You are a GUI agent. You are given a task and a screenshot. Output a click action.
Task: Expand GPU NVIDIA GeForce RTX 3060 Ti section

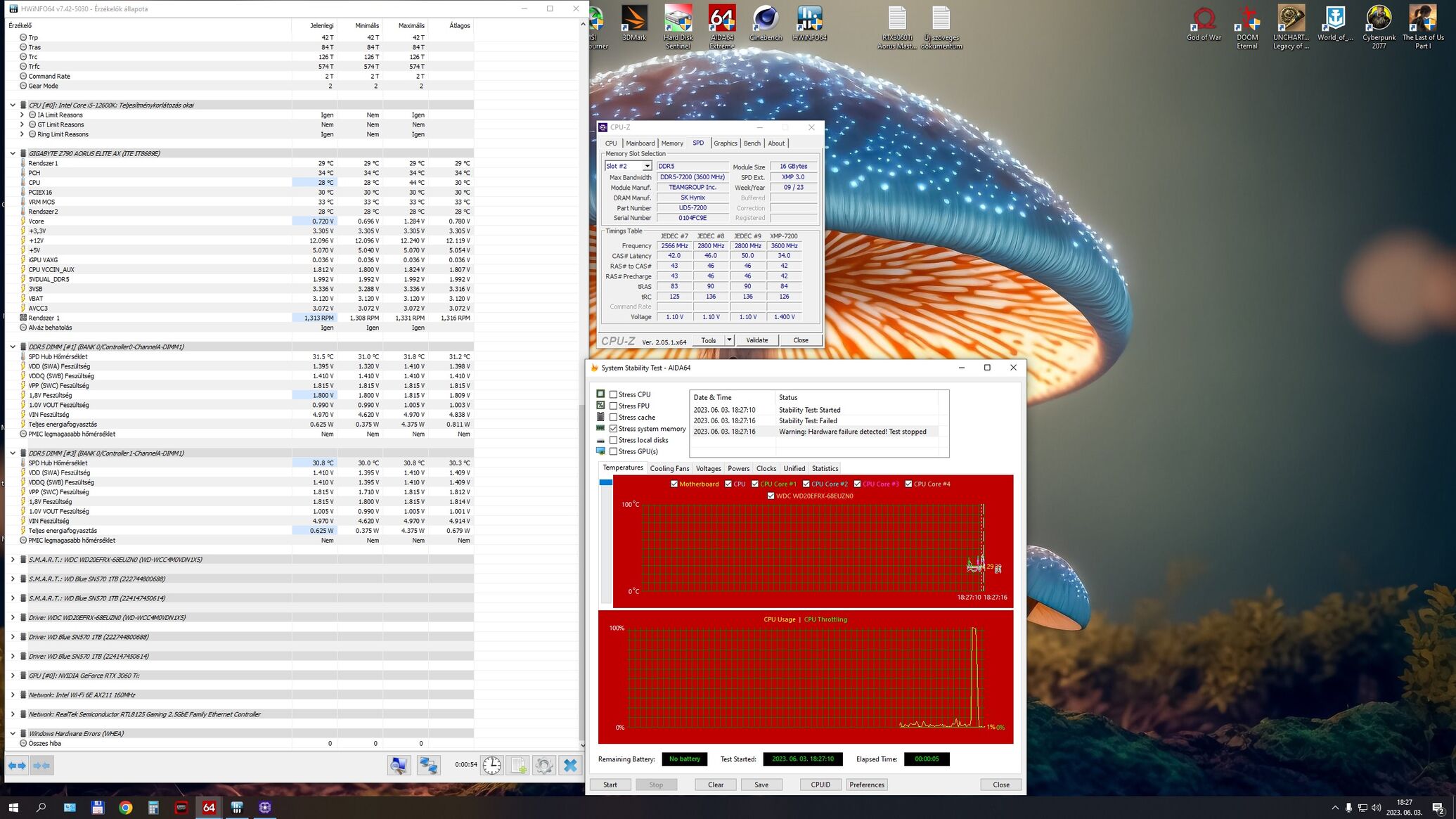13,676
